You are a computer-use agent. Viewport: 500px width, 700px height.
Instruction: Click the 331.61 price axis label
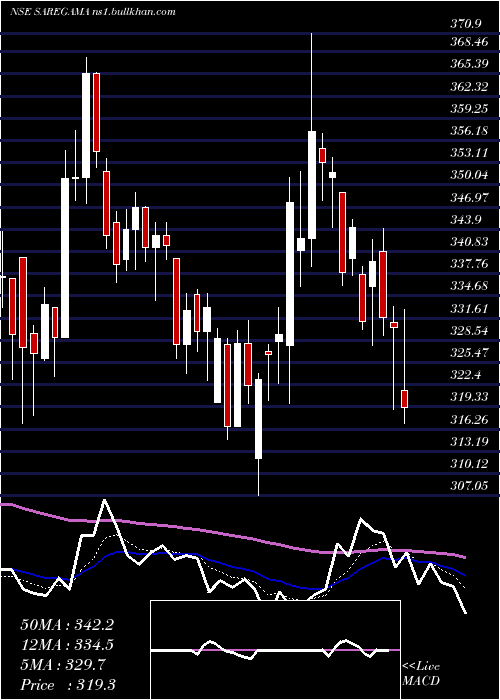[470, 308]
